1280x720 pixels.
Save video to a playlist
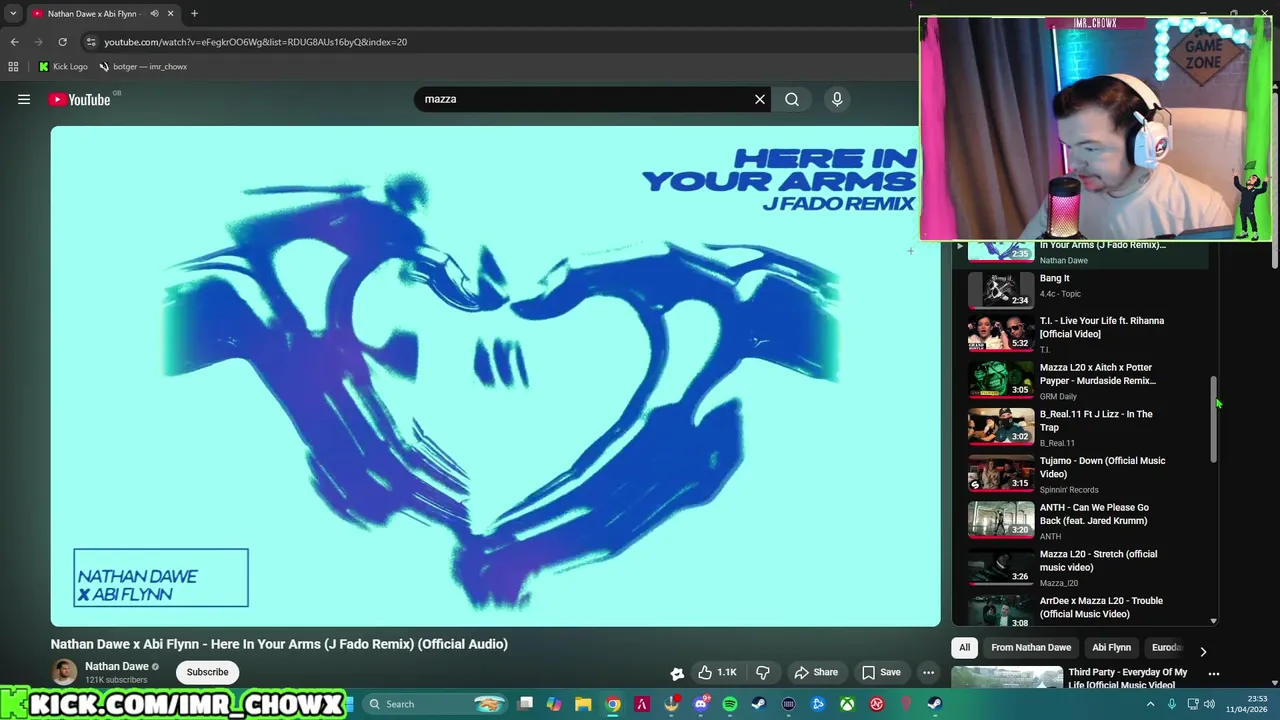point(881,672)
